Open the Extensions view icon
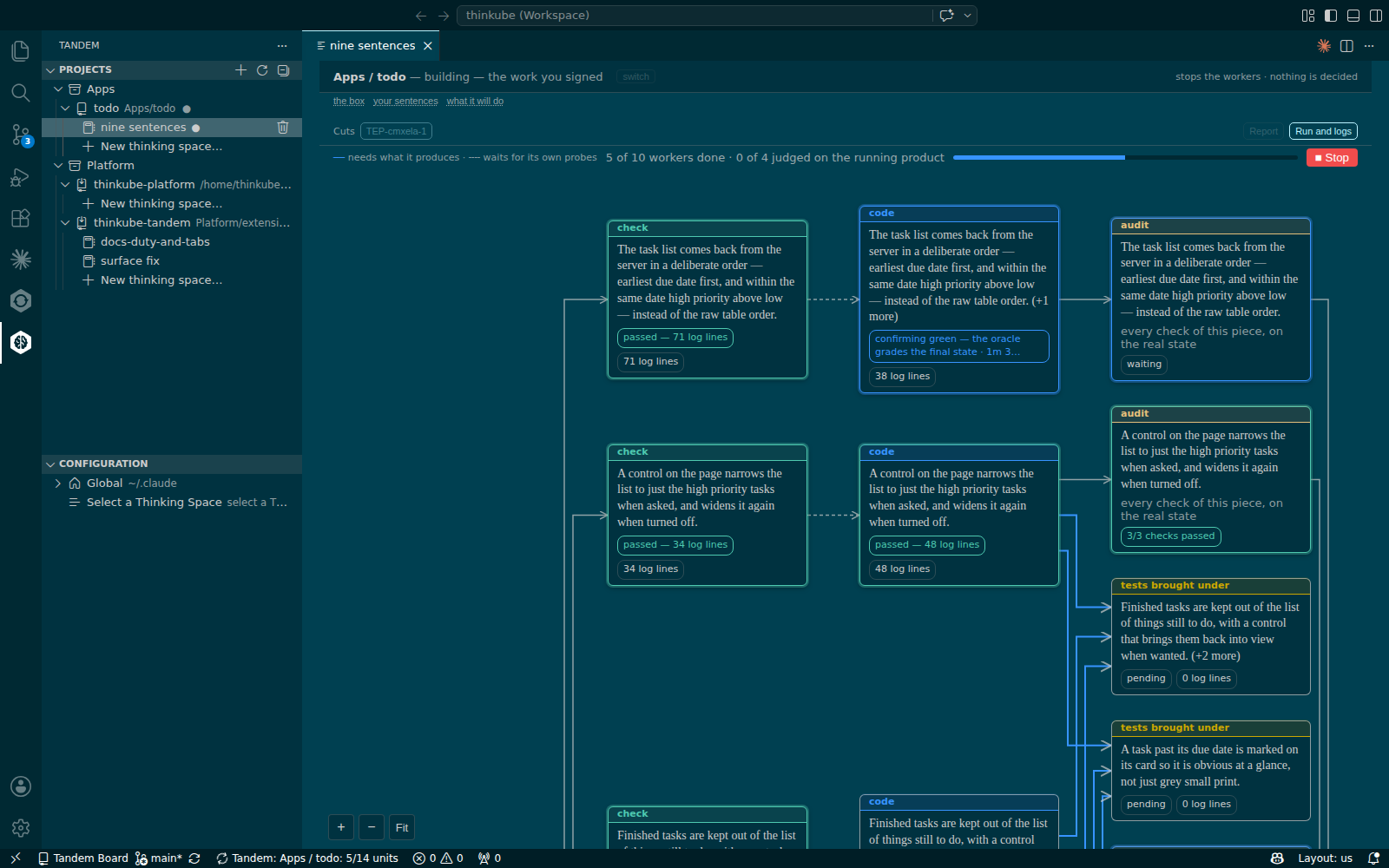This screenshot has width=1389, height=868. [21, 218]
